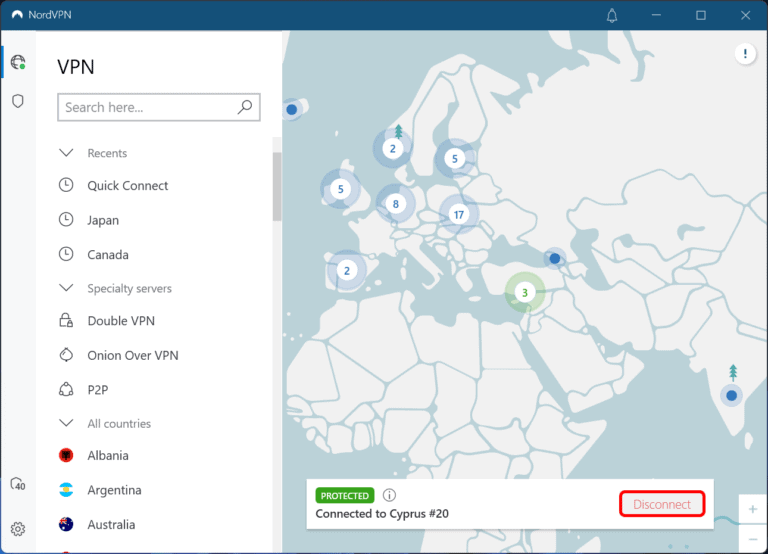Click the notifications bell icon
768x554 pixels.
(612, 15)
